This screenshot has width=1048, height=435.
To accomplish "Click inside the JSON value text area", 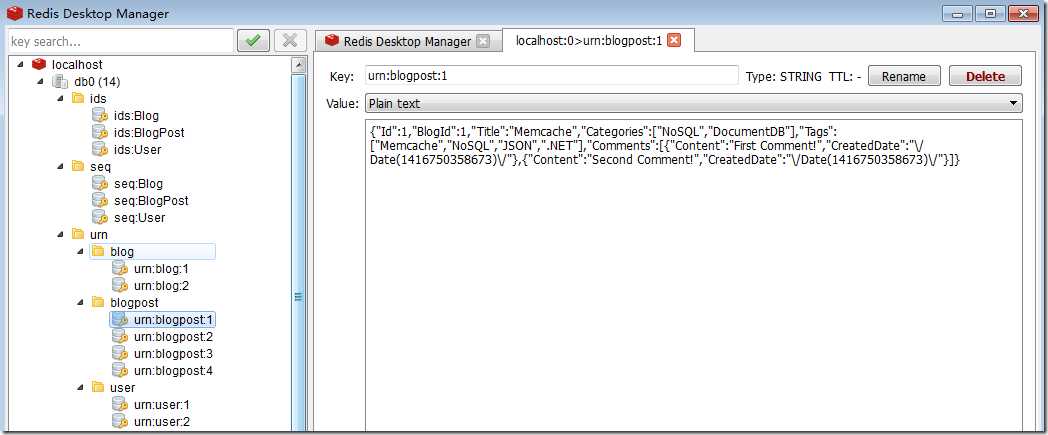I will [x=694, y=276].
